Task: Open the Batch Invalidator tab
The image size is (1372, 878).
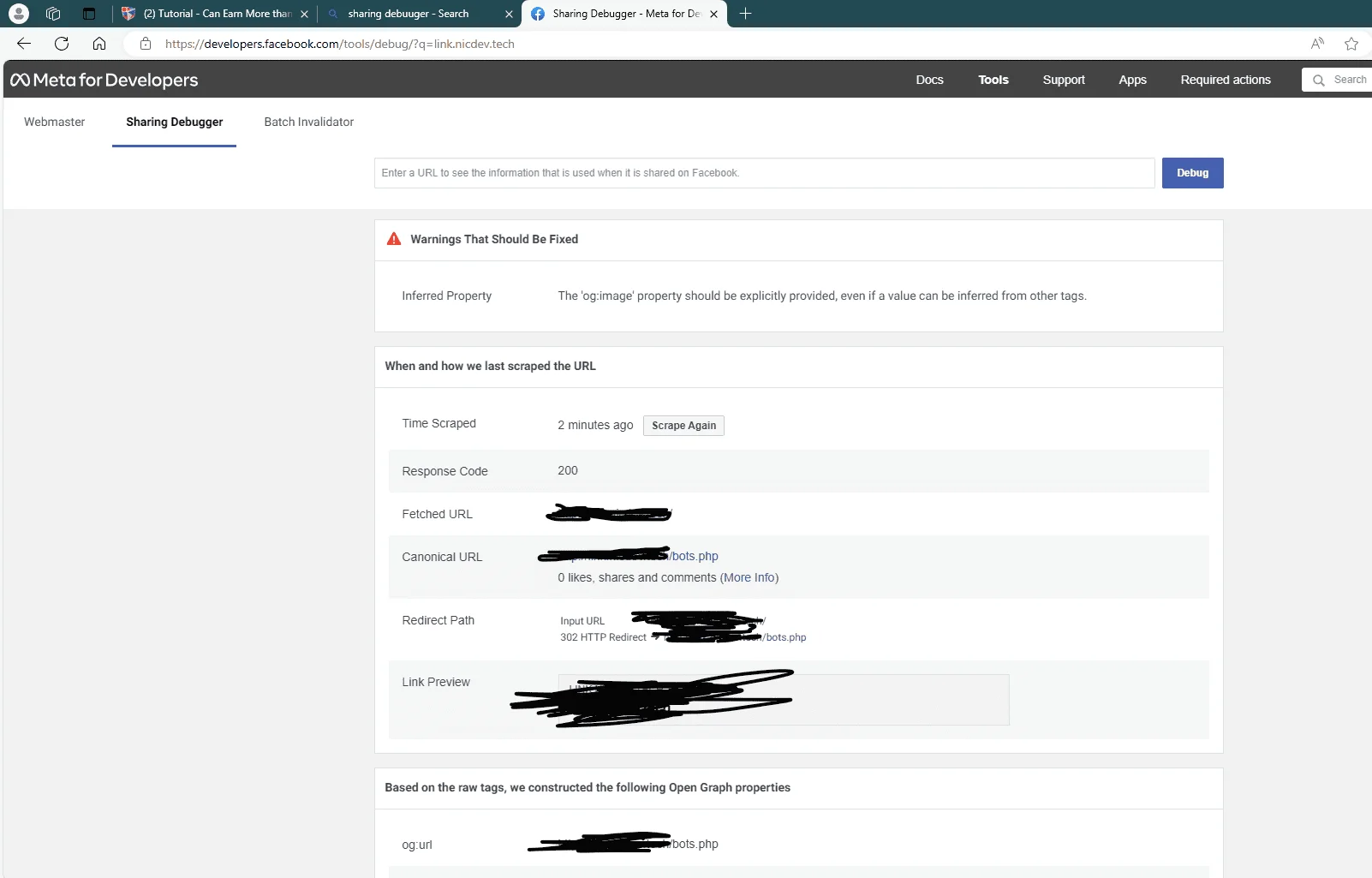Action: coord(309,122)
